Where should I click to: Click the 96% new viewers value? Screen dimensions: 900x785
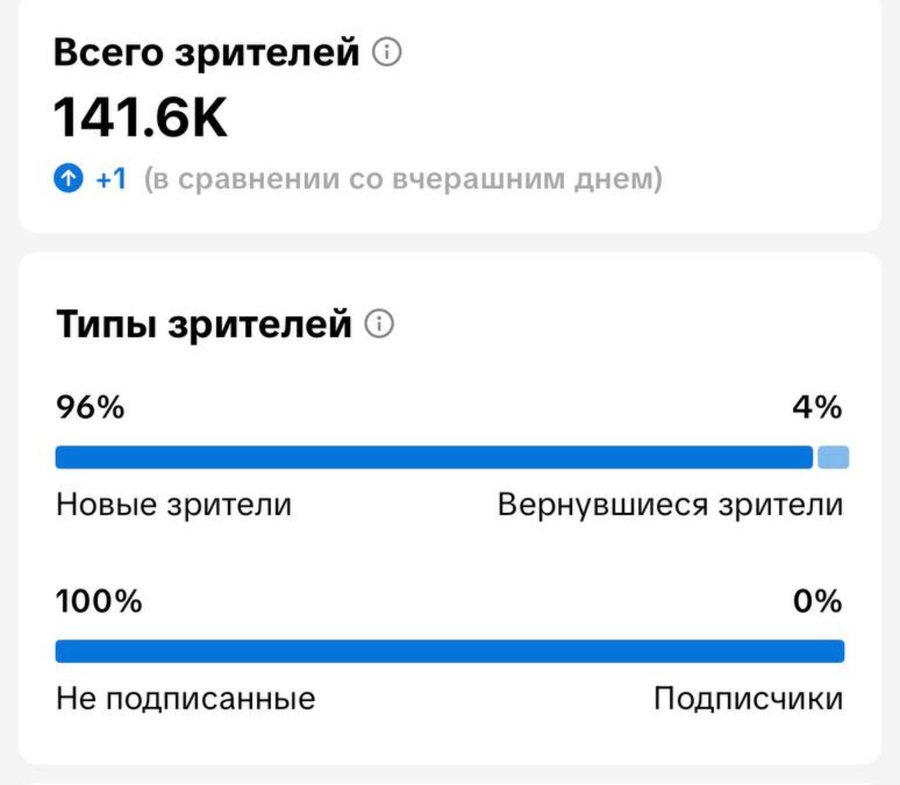point(90,408)
